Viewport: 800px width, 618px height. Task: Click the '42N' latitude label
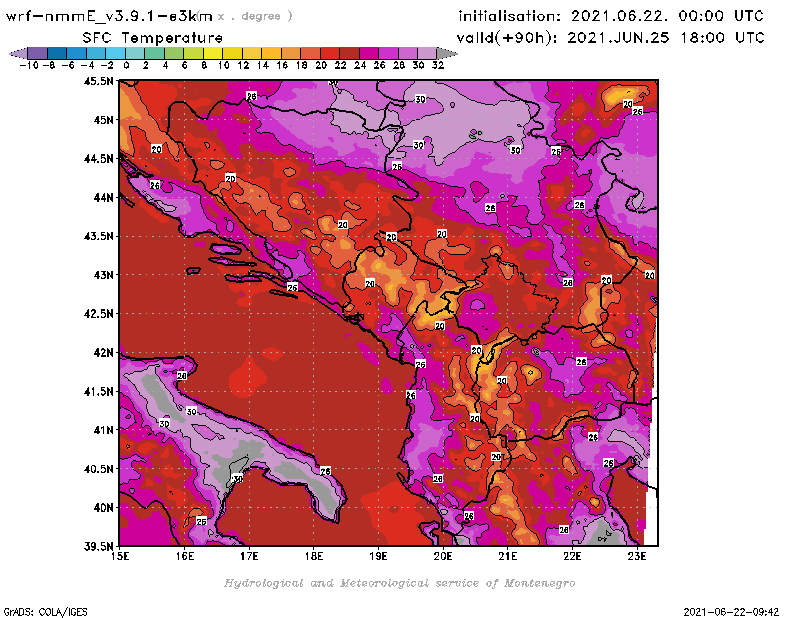pyautogui.click(x=104, y=353)
